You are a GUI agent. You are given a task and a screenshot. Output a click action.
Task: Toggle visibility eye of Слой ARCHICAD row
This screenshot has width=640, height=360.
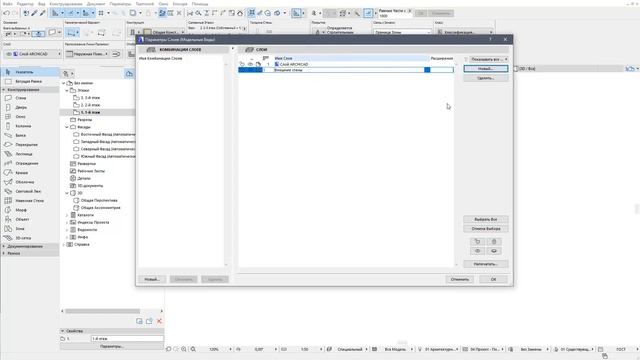click(x=250, y=64)
